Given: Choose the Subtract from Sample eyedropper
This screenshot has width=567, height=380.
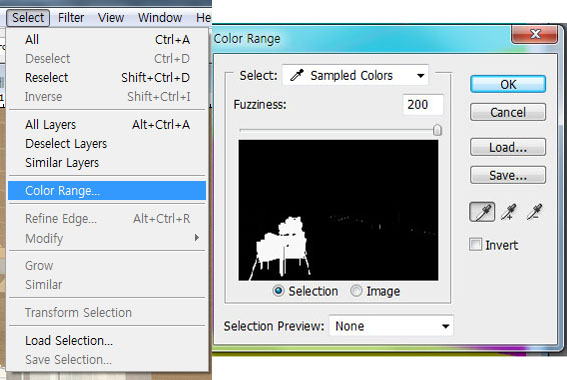Looking at the screenshot, I should point(534,212).
